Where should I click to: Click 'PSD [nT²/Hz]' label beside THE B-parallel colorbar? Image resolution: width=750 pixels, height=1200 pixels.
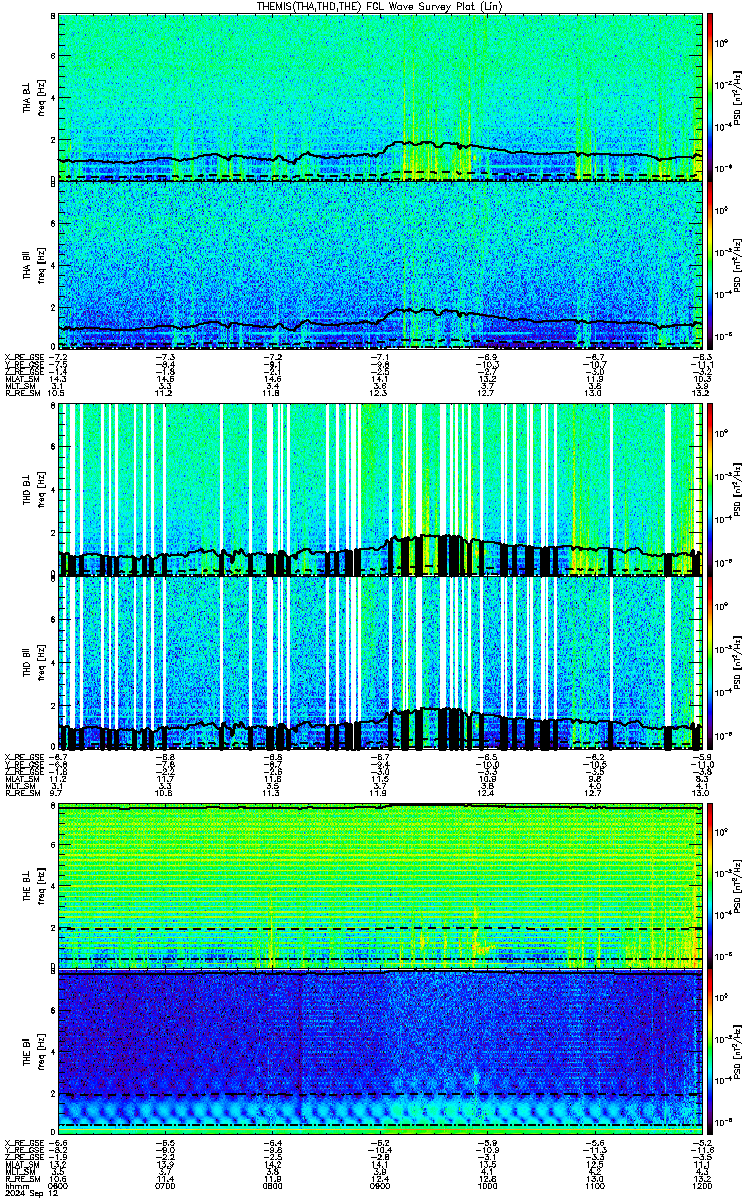click(738, 1053)
